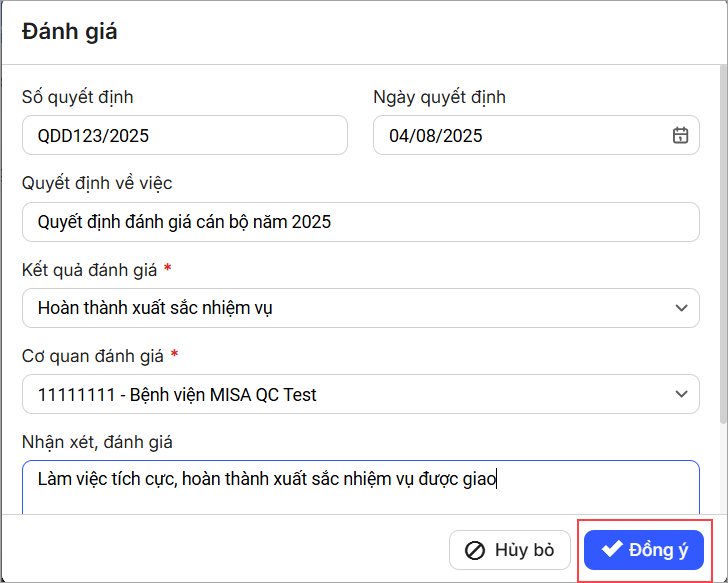Focus the Số quyết định field with QDD123/2025
The width and height of the screenshot is (728, 583).
(x=184, y=135)
